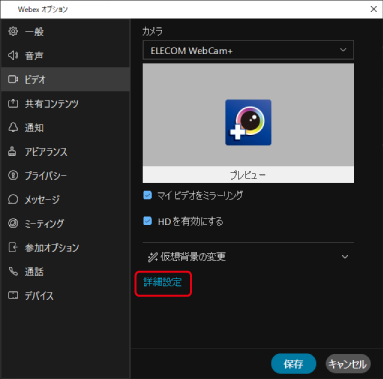The image size is (383, 379).
Task: Click the phone icon for 通話
Action: click(x=13, y=272)
